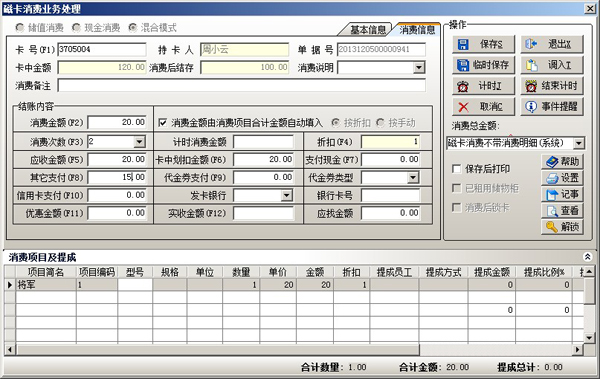Image resolution: width=600 pixels, height=379 pixels.
Task: Click the 信用卡支付(F10) field
Action: tap(117, 196)
